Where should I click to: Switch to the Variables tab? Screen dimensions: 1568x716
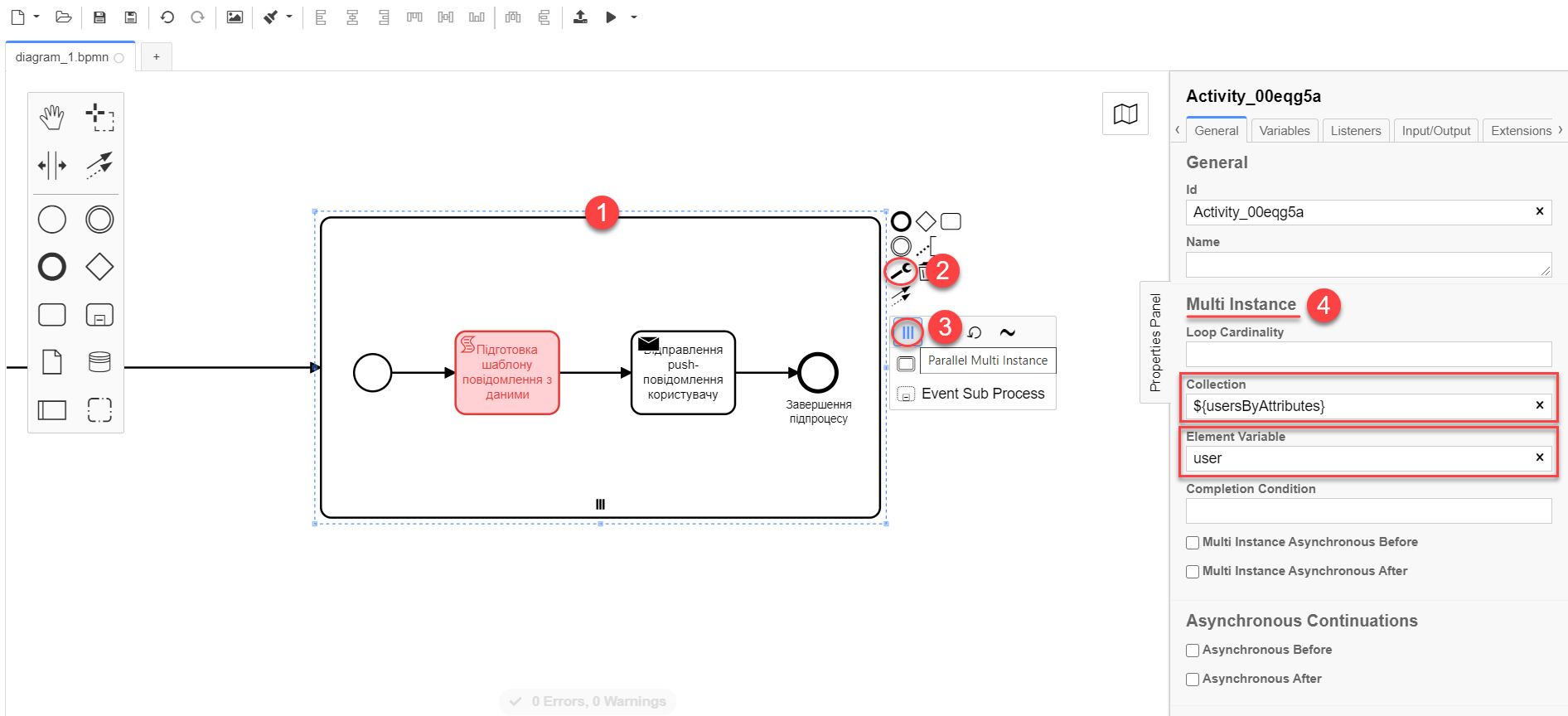point(1284,131)
